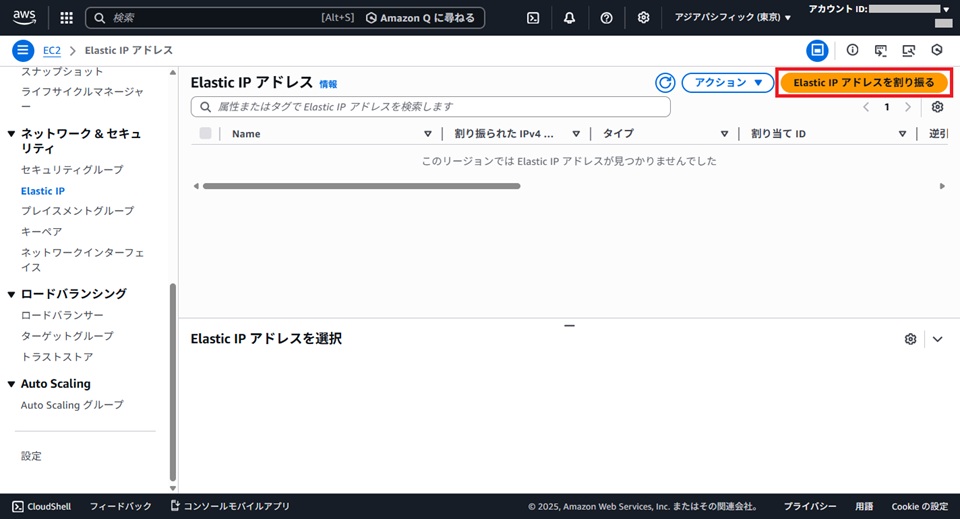This screenshot has height=519, width=960.
Task: Refresh the Elastic IP list
Action: (x=665, y=83)
